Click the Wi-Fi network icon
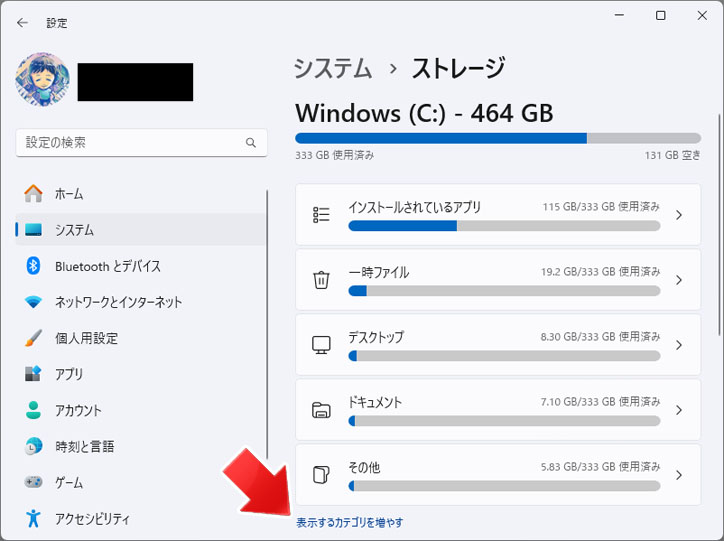Image resolution: width=724 pixels, height=541 pixels. [x=33, y=302]
